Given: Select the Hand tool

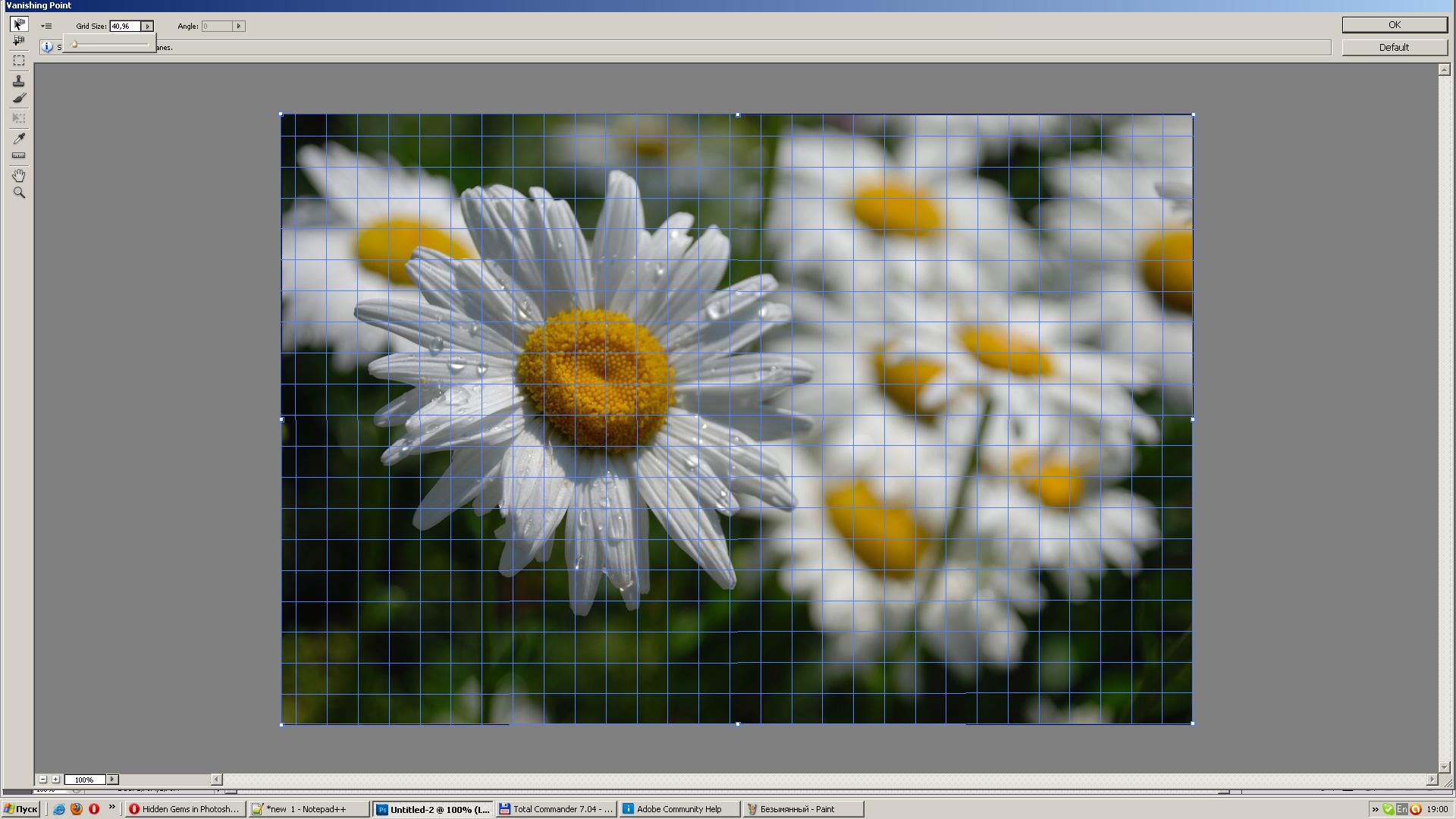Looking at the screenshot, I should (19, 175).
